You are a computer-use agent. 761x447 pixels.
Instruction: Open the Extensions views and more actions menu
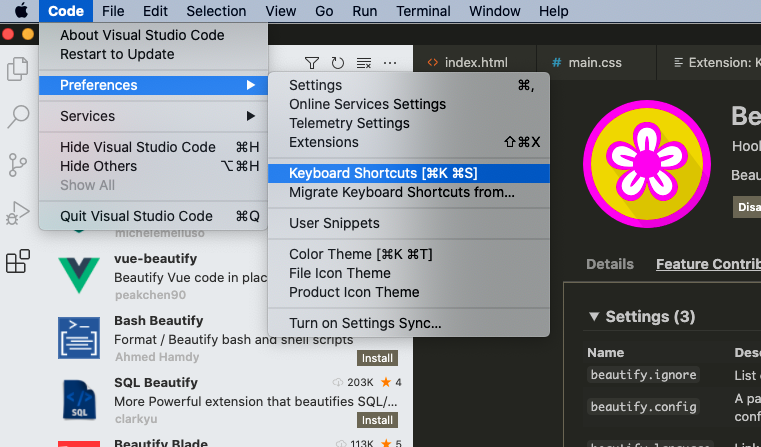(x=390, y=63)
